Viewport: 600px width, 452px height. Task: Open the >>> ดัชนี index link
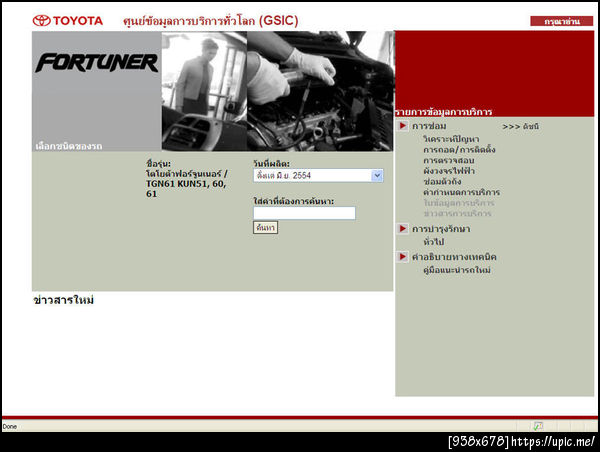tap(520, 126)
